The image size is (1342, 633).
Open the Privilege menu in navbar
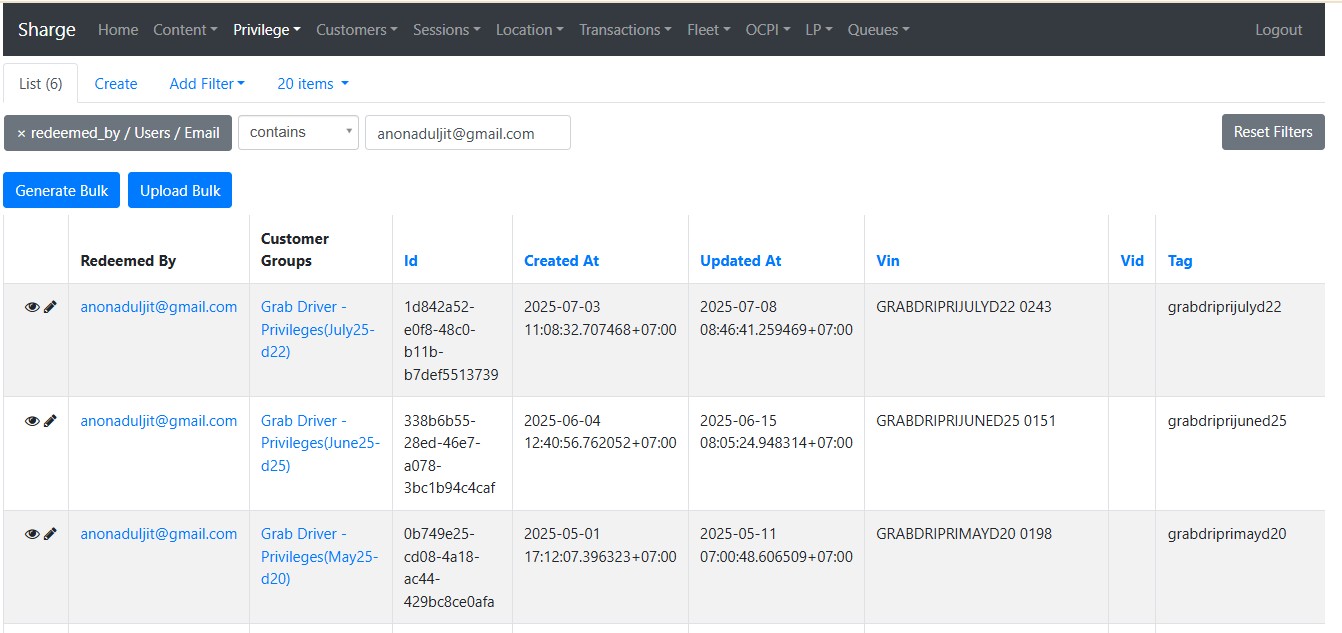(x=266, y=30)
